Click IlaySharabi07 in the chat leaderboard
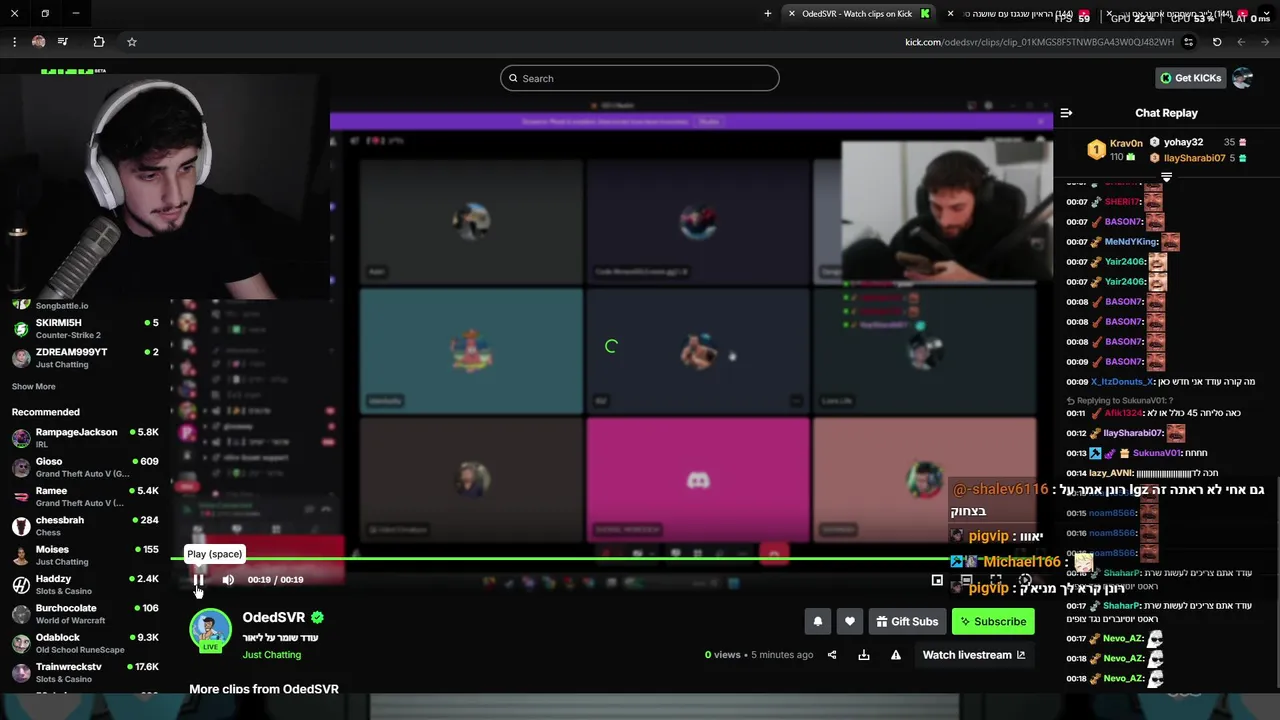Image resolution: width=1280 pixels, height=720 pixels. pos(1194,158)
